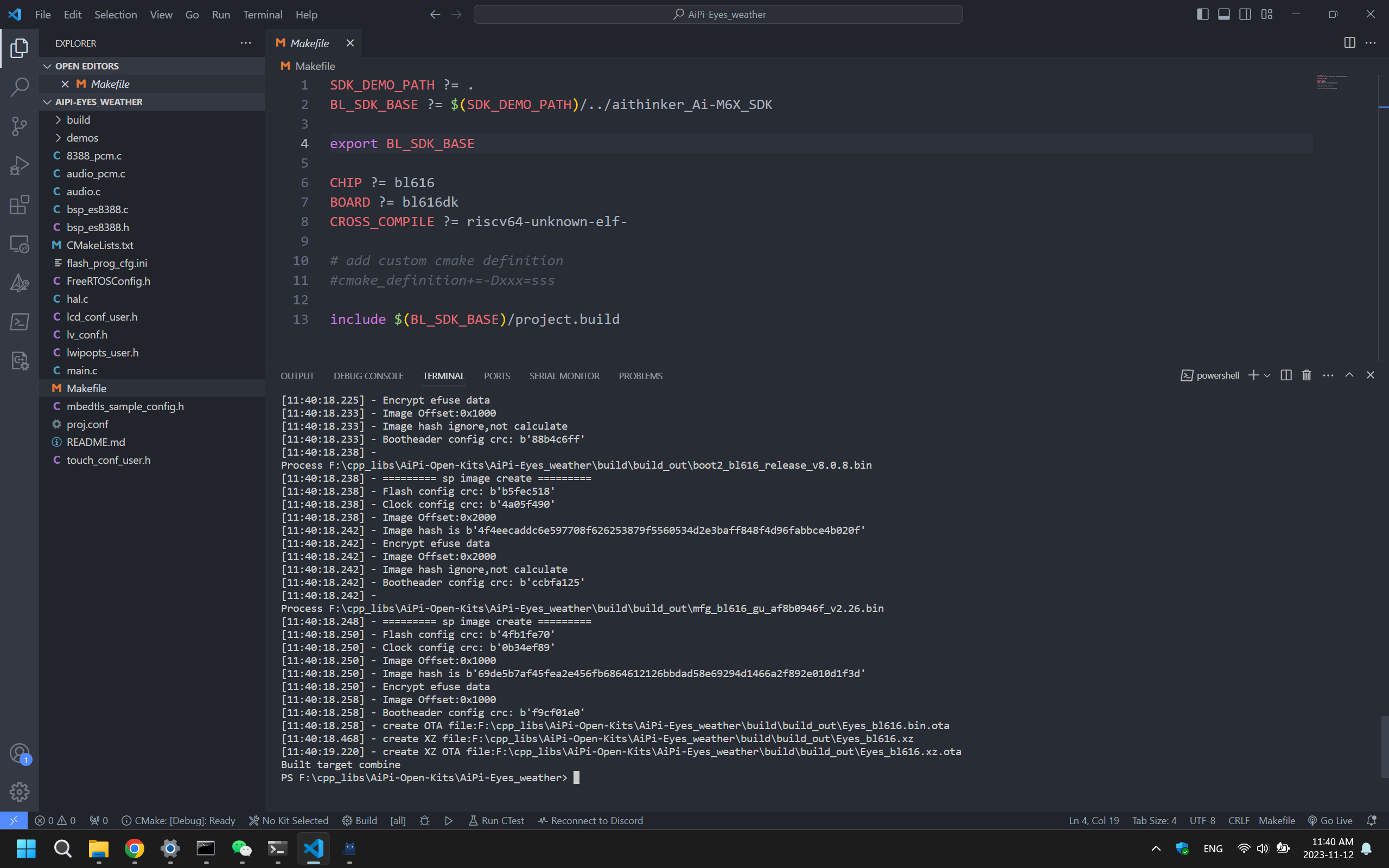
Task: Open the Terminal menu
Action: [262, 14]
